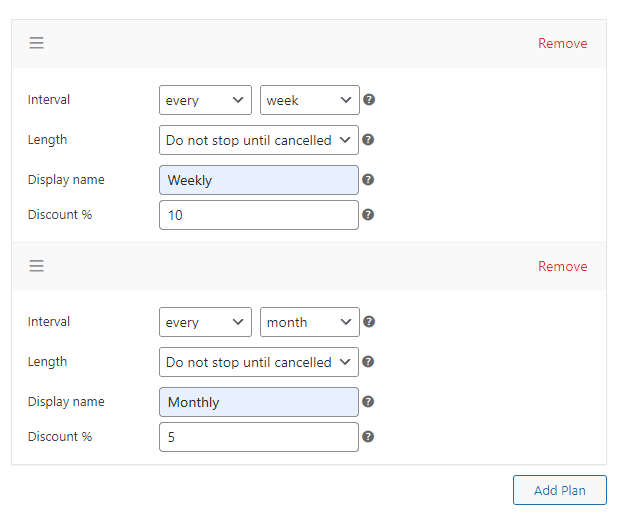Show help for the 10 percent discount
This screenshot has height=516, width=625.
pos(368,215)
